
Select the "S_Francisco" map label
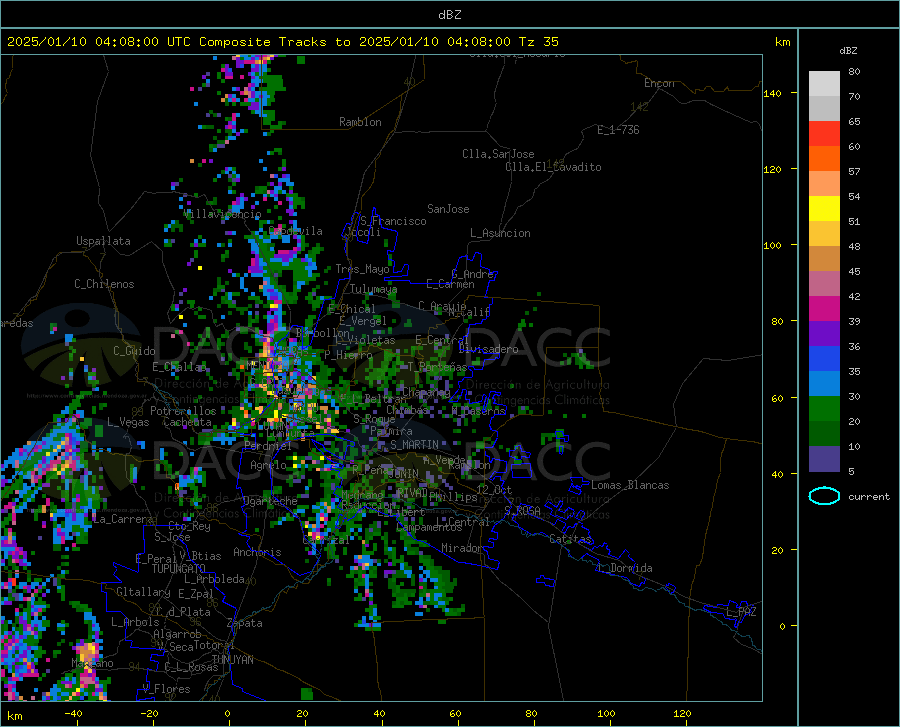[393, 221]
